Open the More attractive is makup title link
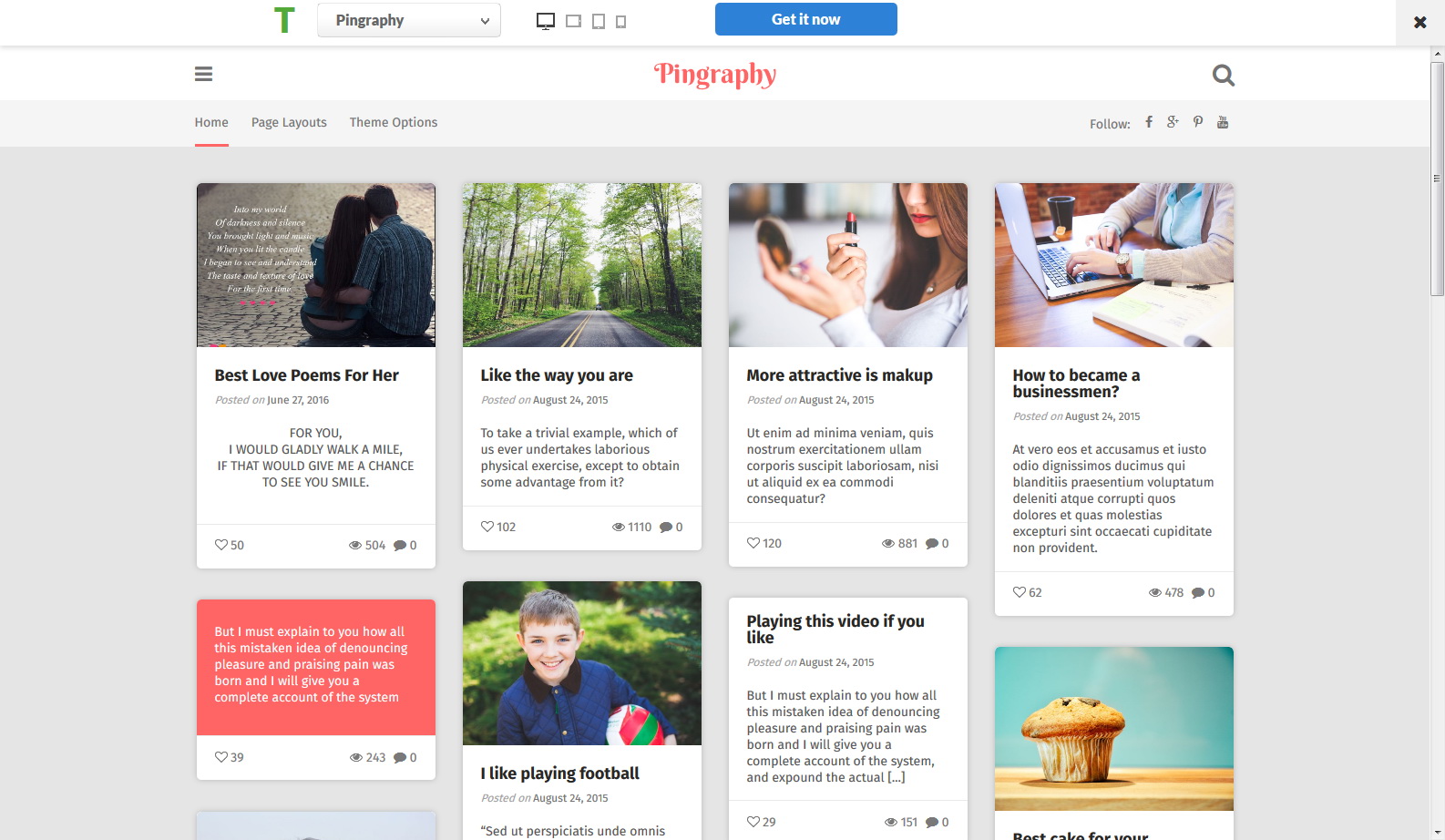This screenshot has height=840, width=1445. (x=839, y=375)
